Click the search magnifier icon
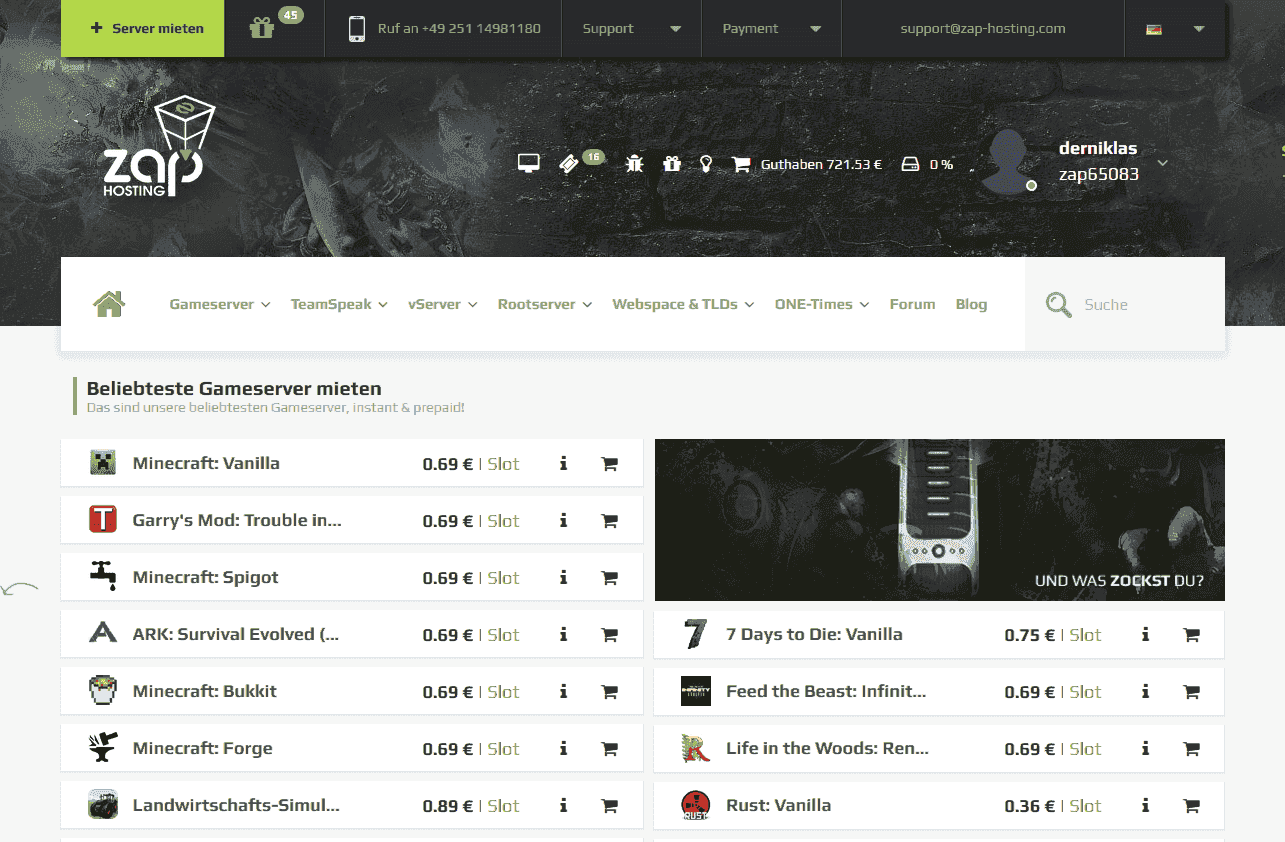This screenshot has height=842, width=1285. (1058, 304)
